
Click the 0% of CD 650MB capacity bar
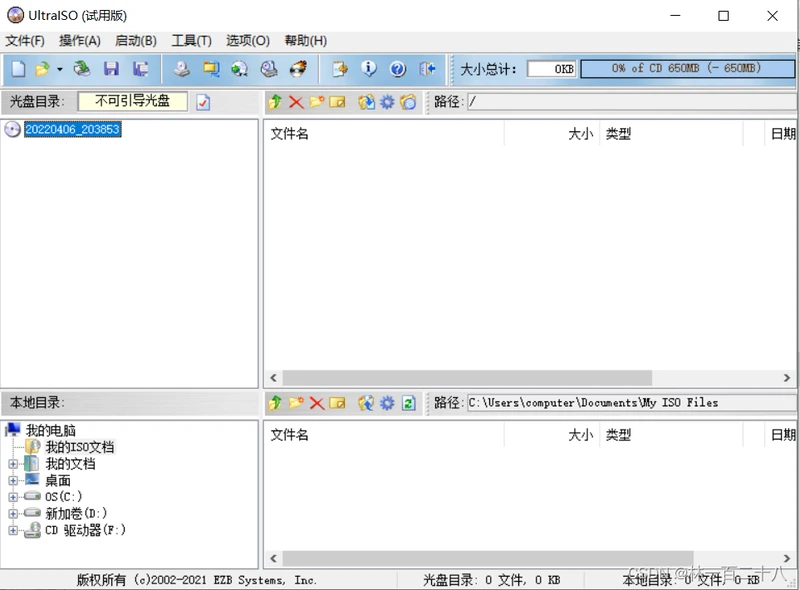pos(687,68)
